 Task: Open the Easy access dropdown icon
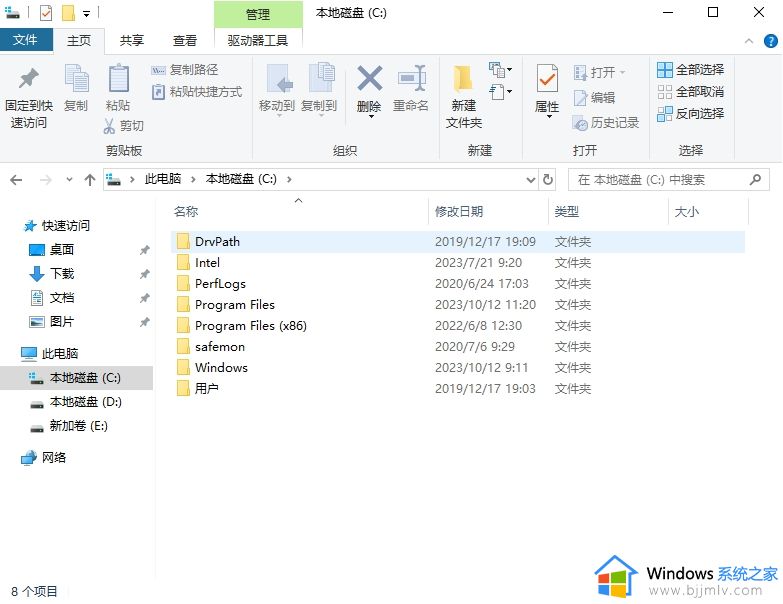coord(500,92)
